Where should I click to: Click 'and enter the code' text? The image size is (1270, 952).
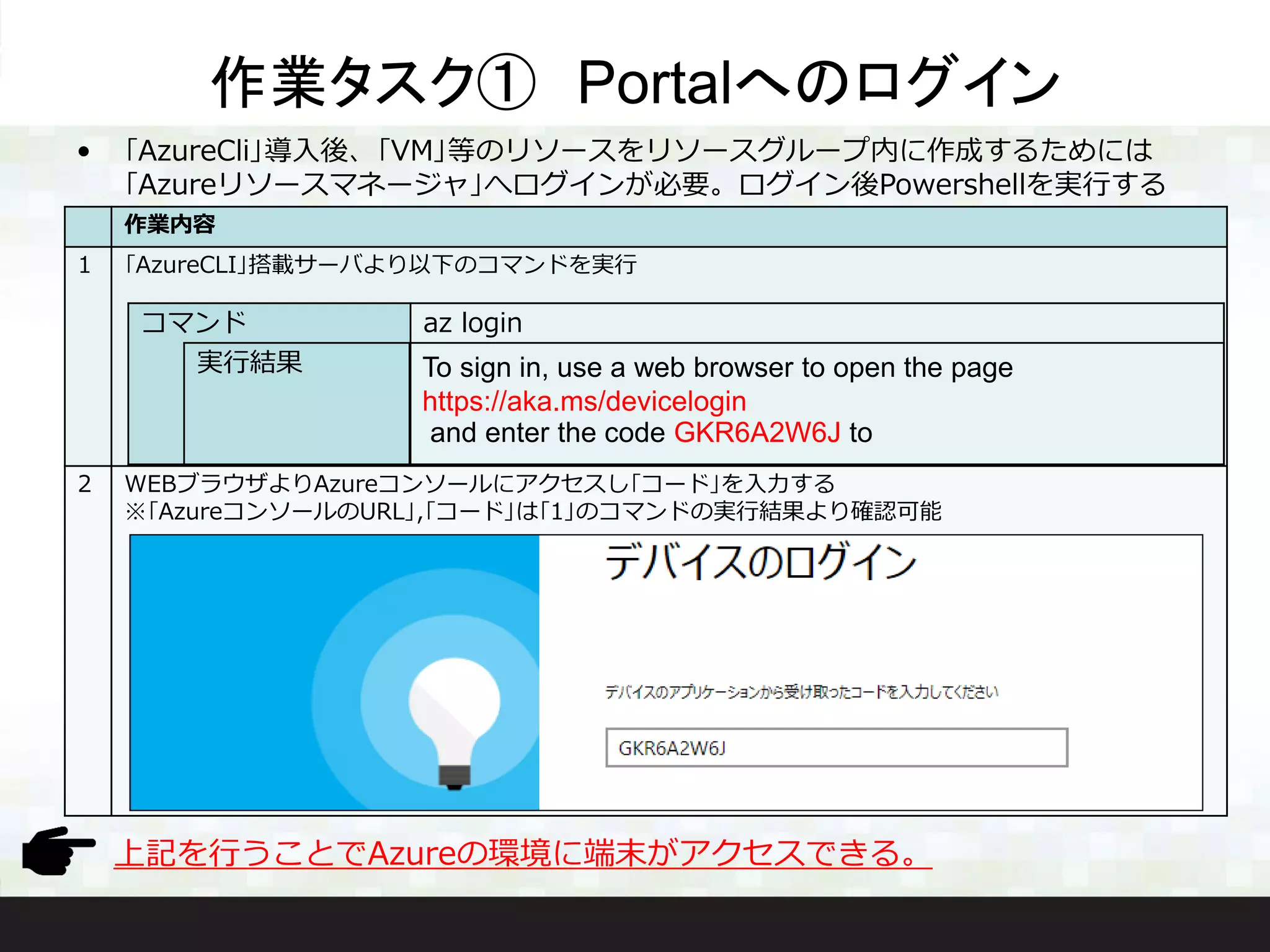tap(548, 433)
